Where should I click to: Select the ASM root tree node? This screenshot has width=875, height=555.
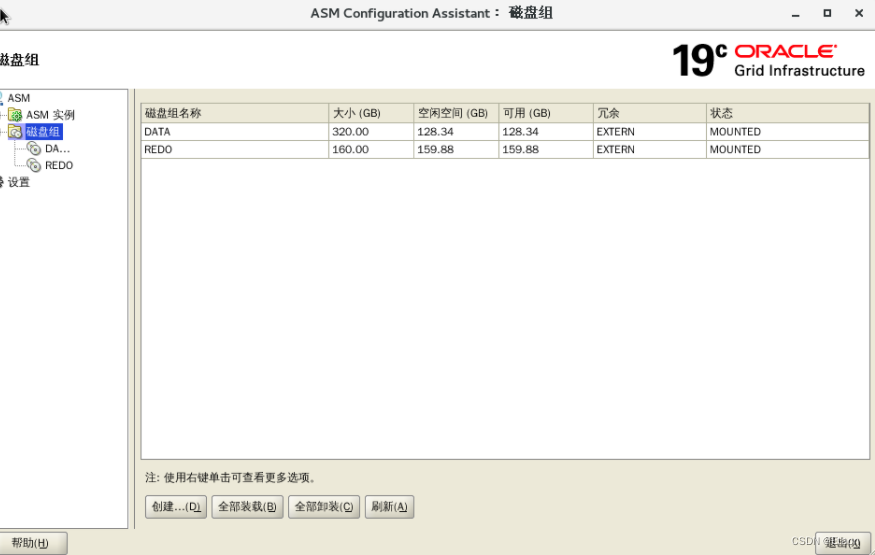[18, 98]
